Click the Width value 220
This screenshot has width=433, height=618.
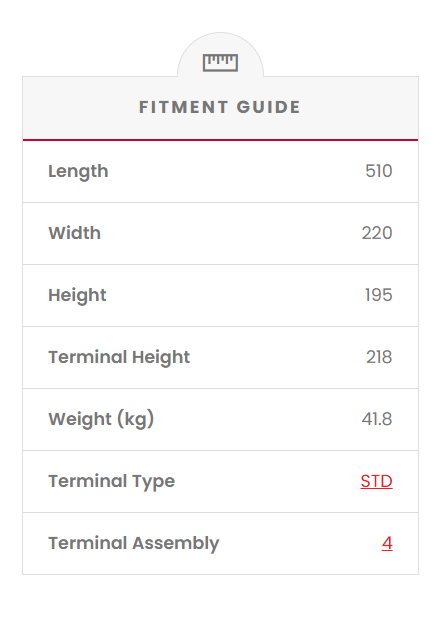pos(377,233)
